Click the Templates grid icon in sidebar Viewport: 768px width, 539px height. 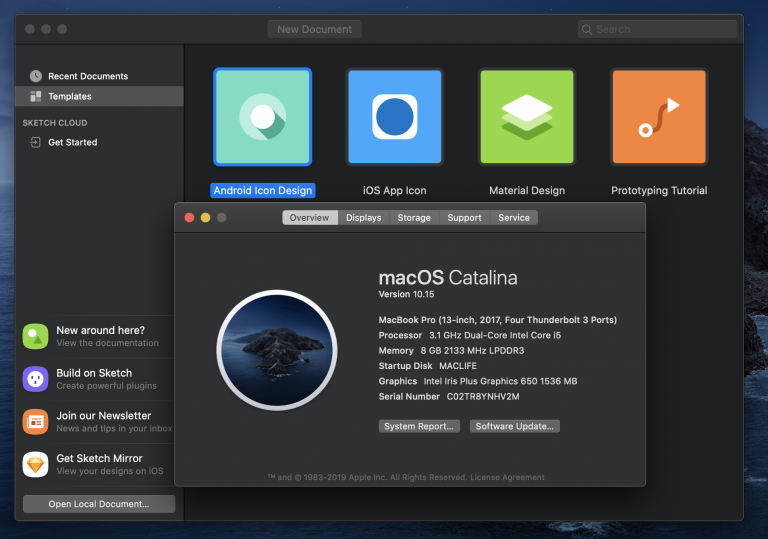pyautogui.click(x=36, y=96)
